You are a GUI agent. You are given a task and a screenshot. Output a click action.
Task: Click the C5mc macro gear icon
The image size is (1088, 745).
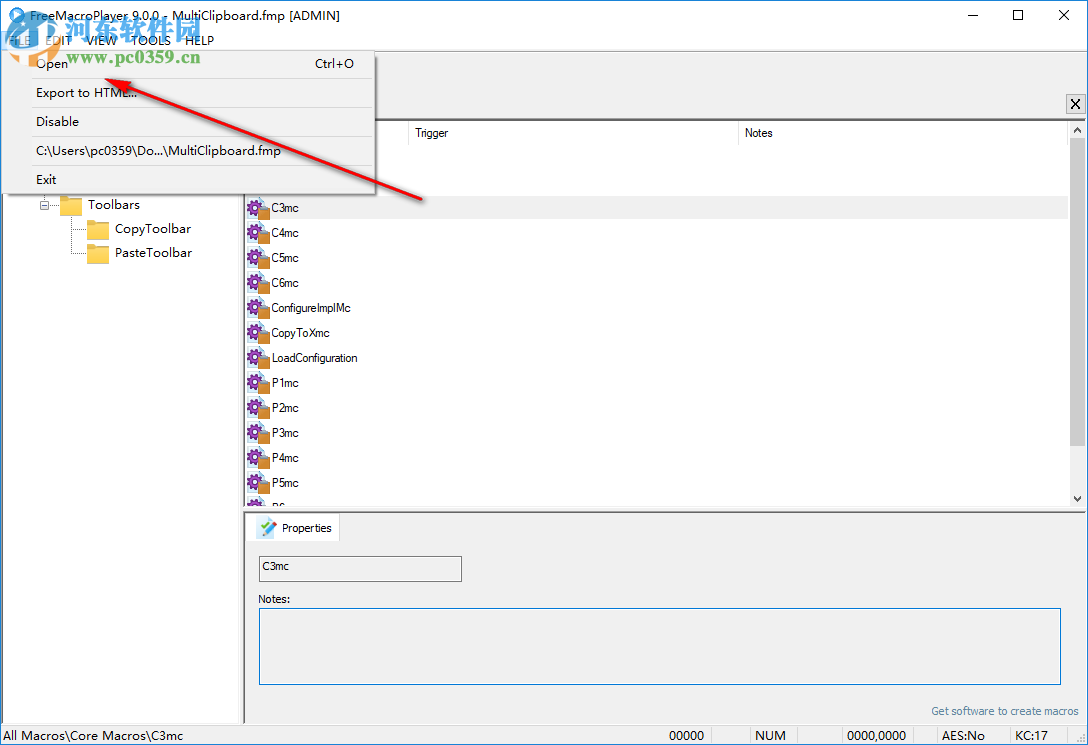tap(258, 258)
